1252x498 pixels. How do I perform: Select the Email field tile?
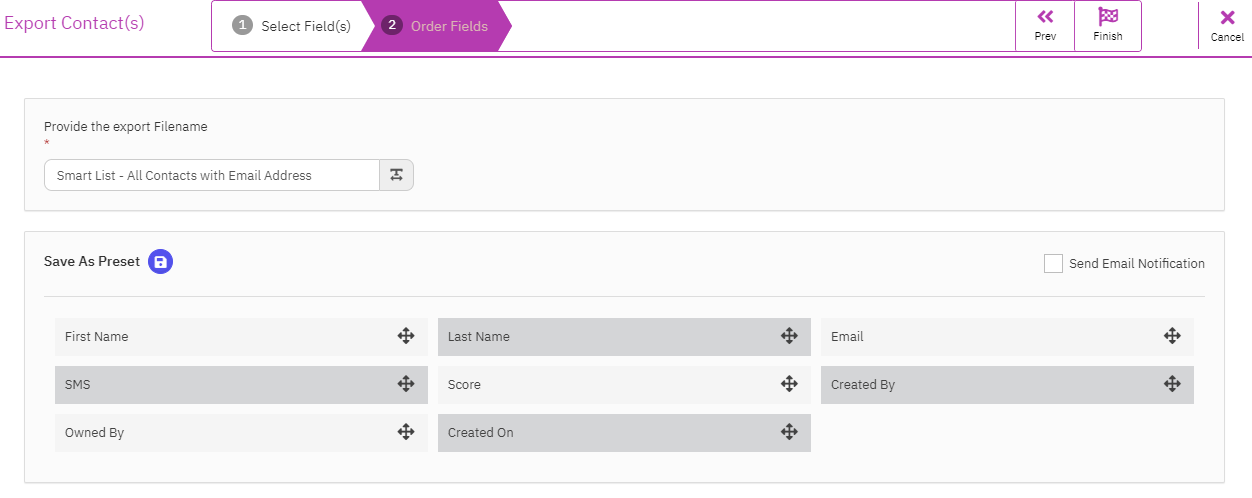[x=1007, y=337]
